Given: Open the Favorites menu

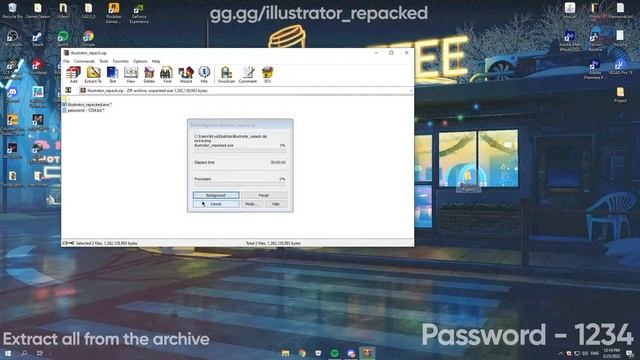Looking at the screenshot, I should (120, 61).
